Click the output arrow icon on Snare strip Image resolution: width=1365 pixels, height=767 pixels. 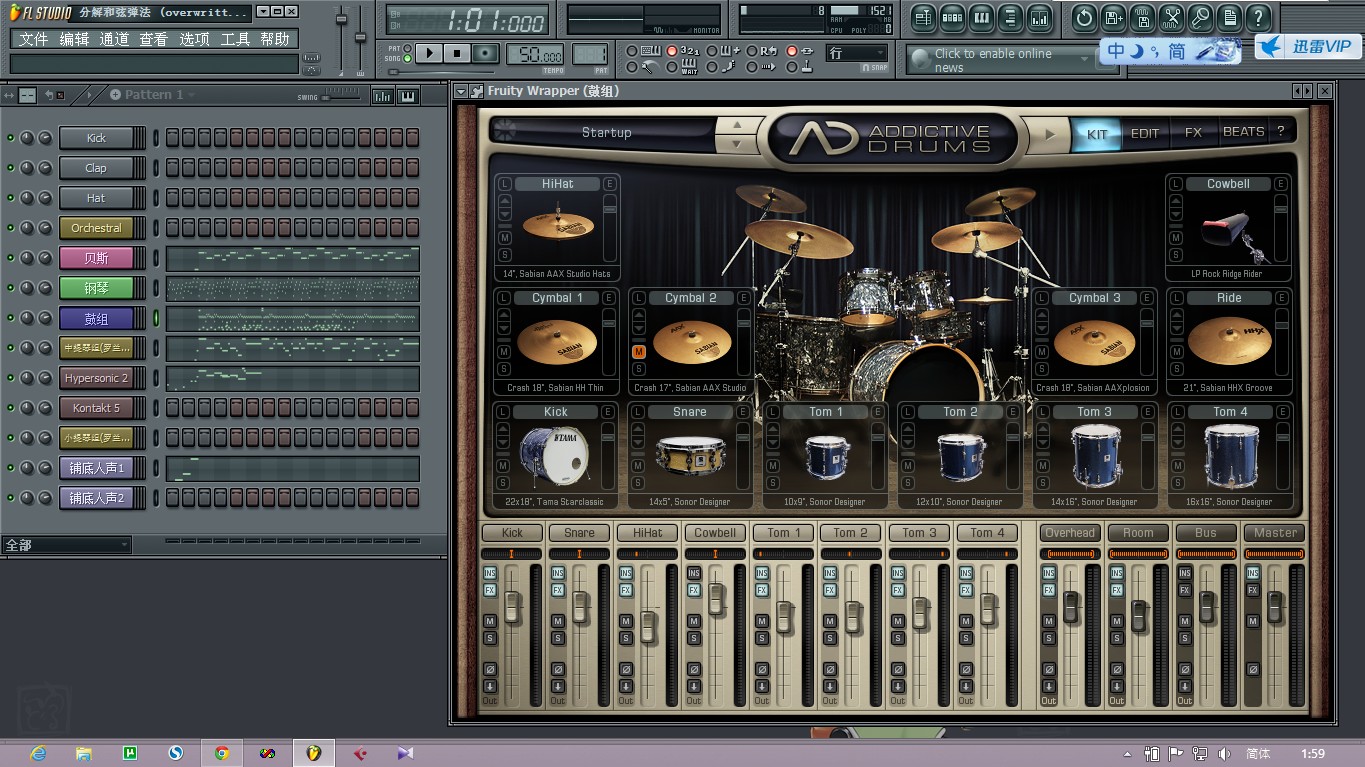pos(558,686)
